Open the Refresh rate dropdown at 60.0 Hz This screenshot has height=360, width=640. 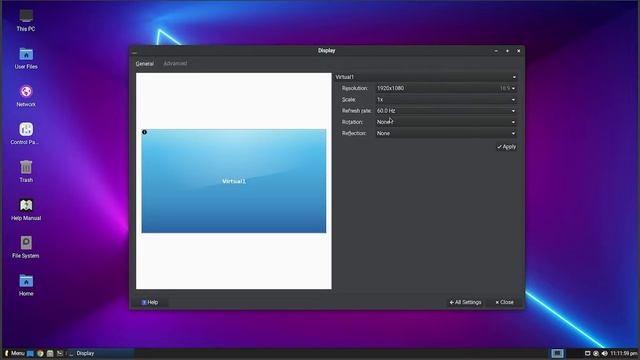446,111
